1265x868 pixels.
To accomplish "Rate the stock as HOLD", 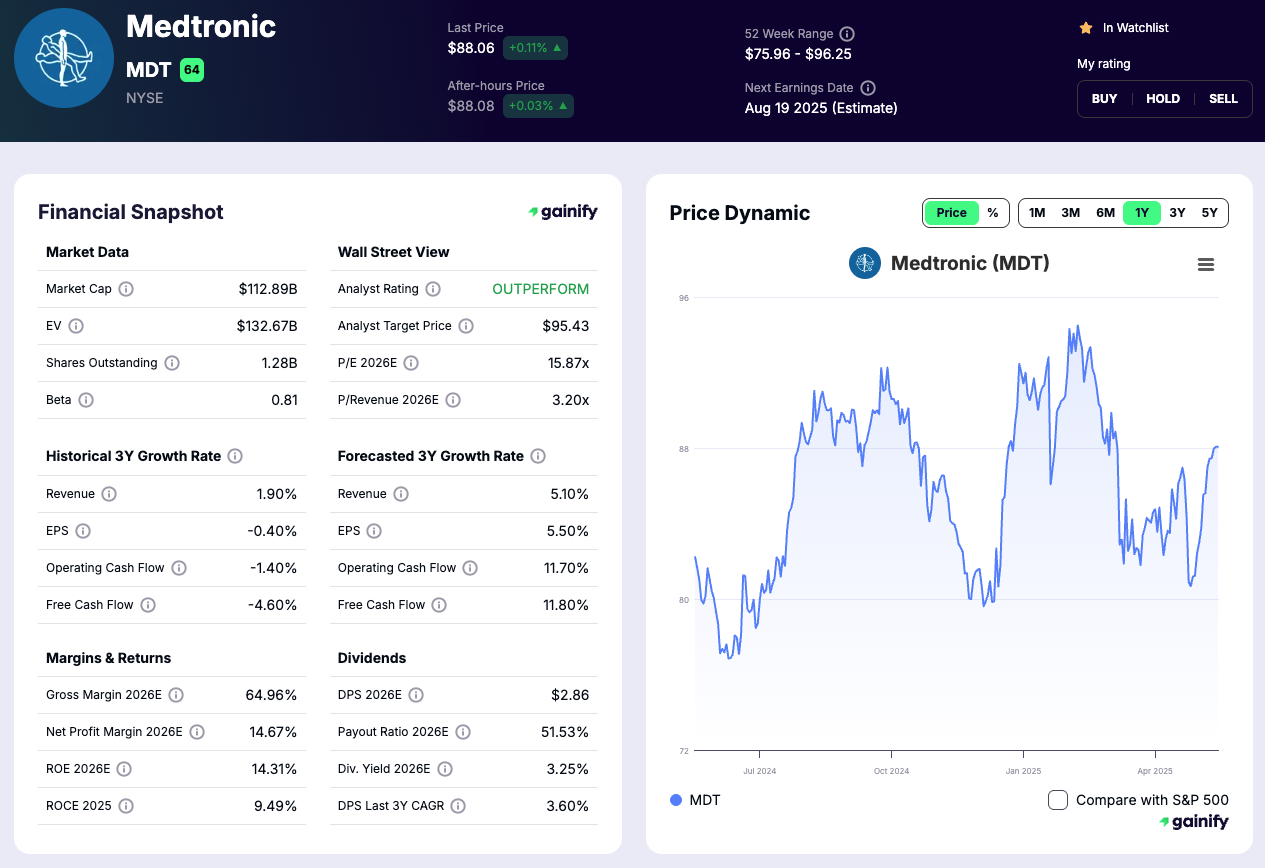I will (x=1163, y=99).
